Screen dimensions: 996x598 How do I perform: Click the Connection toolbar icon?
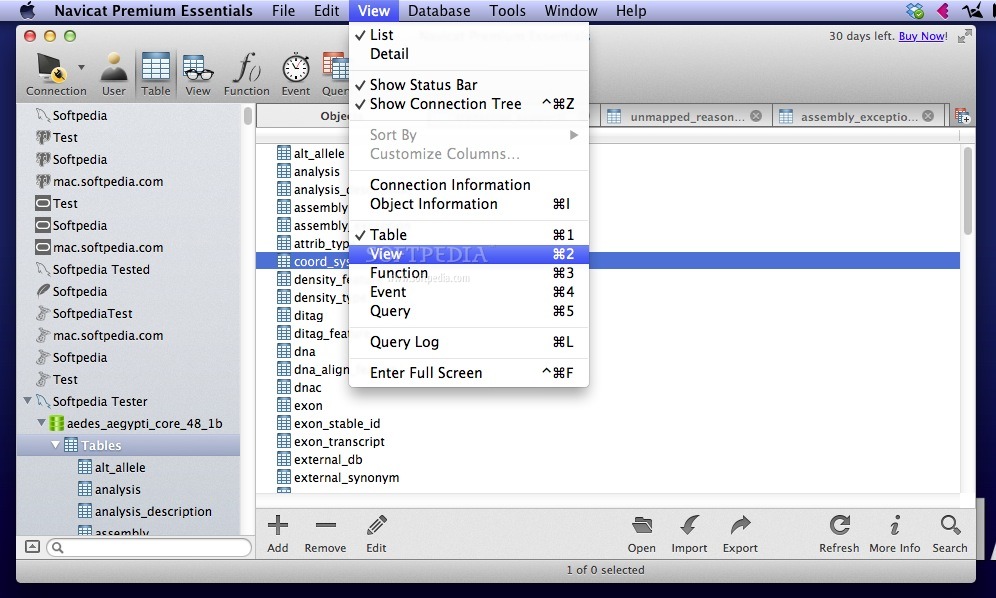tap(50, 70)
